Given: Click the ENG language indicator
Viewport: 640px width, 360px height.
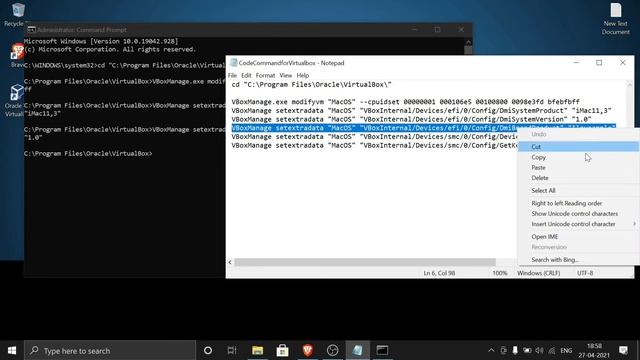Looking at the screenshot, I should point(566,351).
